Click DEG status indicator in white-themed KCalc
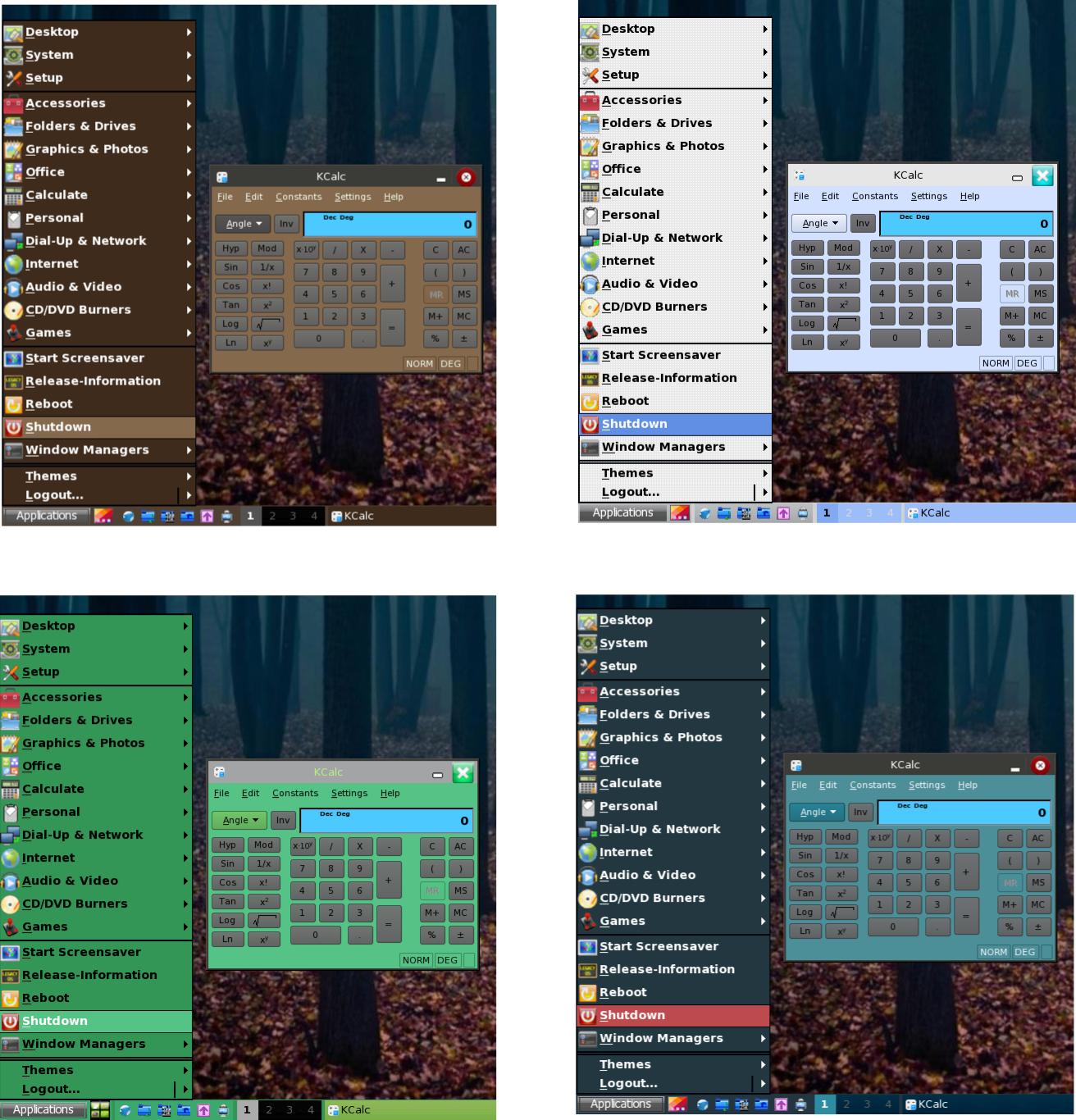Screen dimensions: 1076x1120 coord(1027,363)
